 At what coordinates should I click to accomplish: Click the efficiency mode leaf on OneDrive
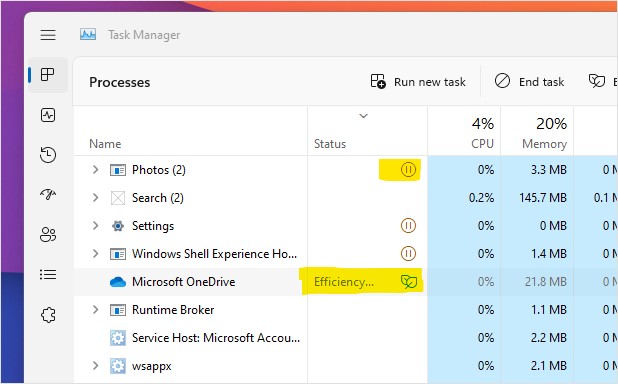point(409,281)
